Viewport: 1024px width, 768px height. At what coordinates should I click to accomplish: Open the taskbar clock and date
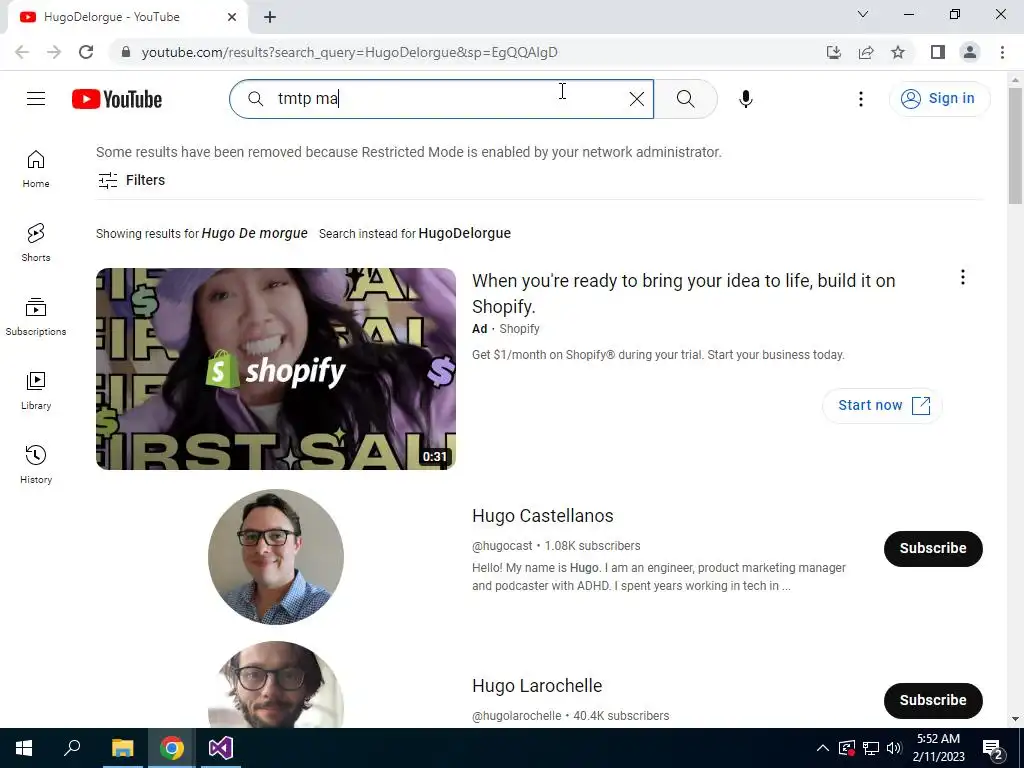938,748
